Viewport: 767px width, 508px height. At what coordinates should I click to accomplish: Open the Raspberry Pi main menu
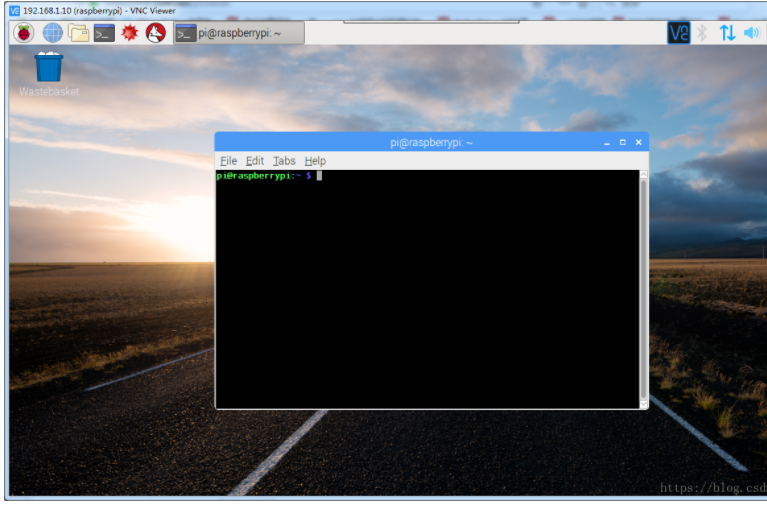tap(23, 33)
